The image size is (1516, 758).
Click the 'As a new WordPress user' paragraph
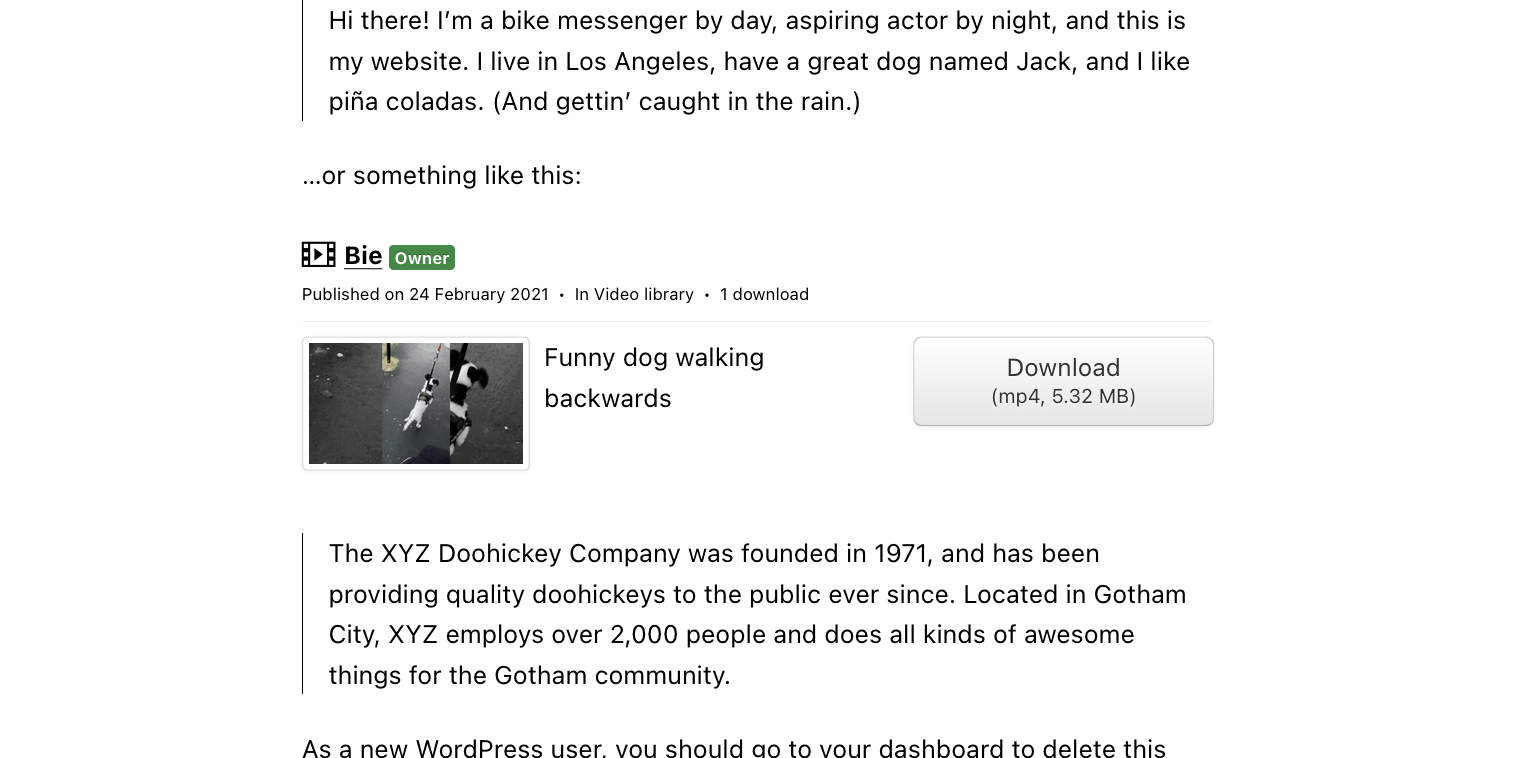click(734, 748)
